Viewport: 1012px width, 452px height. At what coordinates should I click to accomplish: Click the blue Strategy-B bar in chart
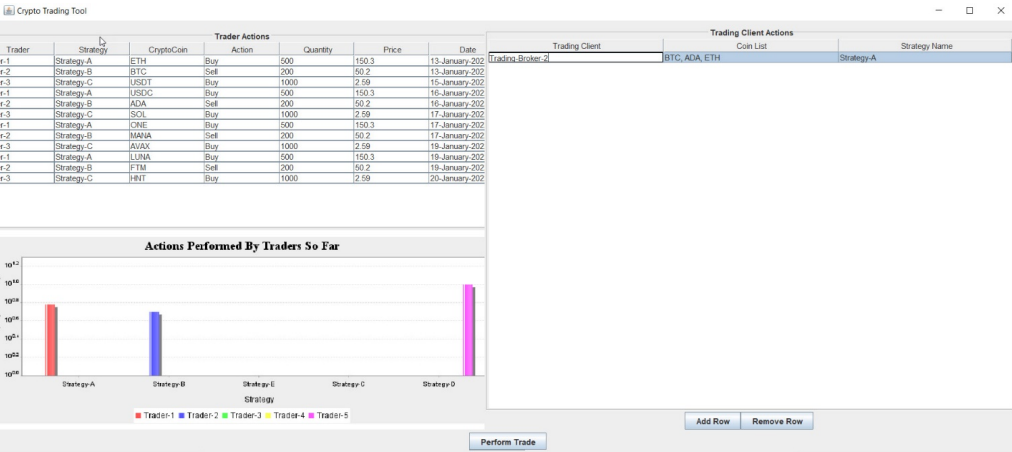click(154, 343)
